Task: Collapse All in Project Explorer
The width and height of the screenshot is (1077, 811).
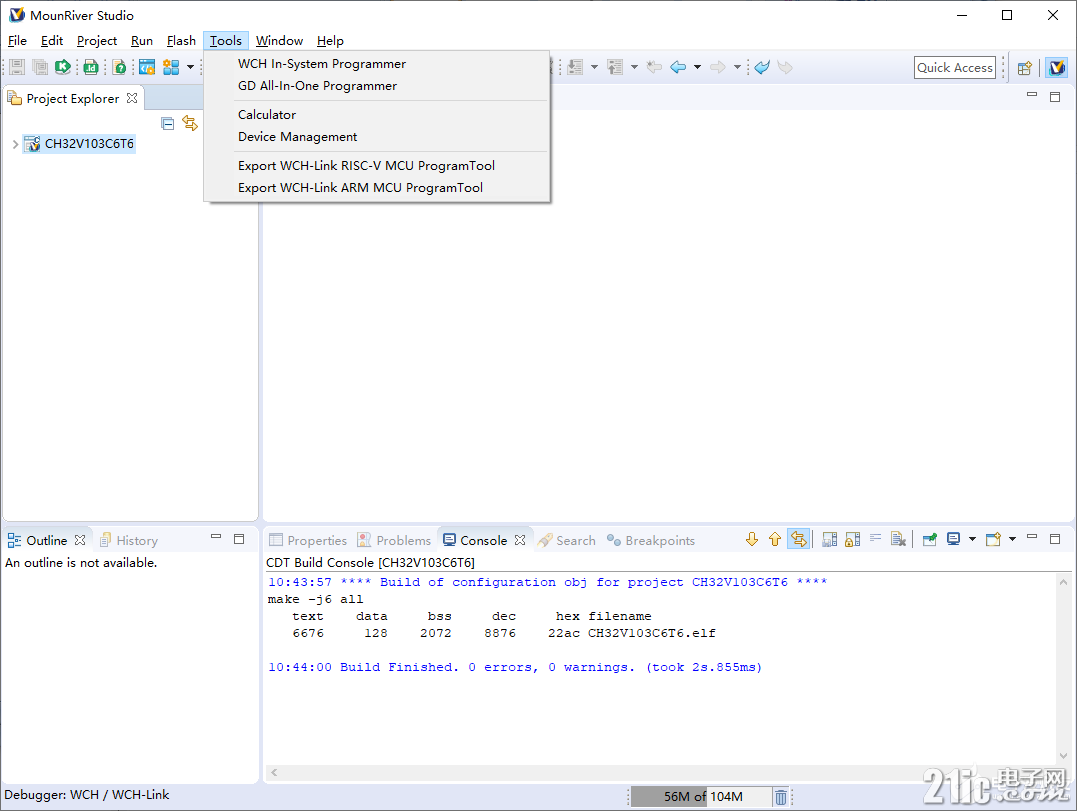Action: point(167,124)
